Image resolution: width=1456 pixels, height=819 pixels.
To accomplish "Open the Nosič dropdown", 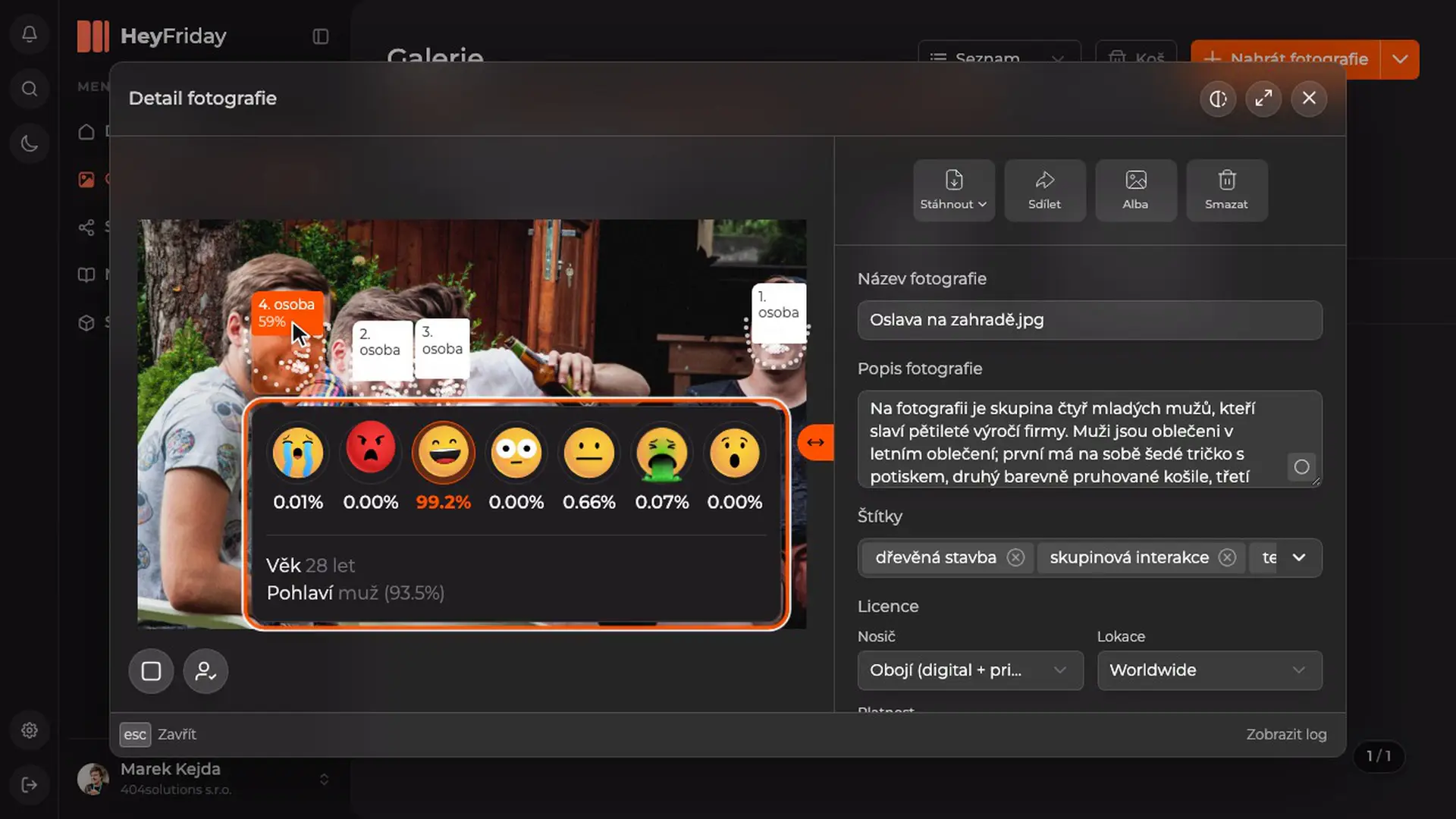I will click(x=971, y=670).
